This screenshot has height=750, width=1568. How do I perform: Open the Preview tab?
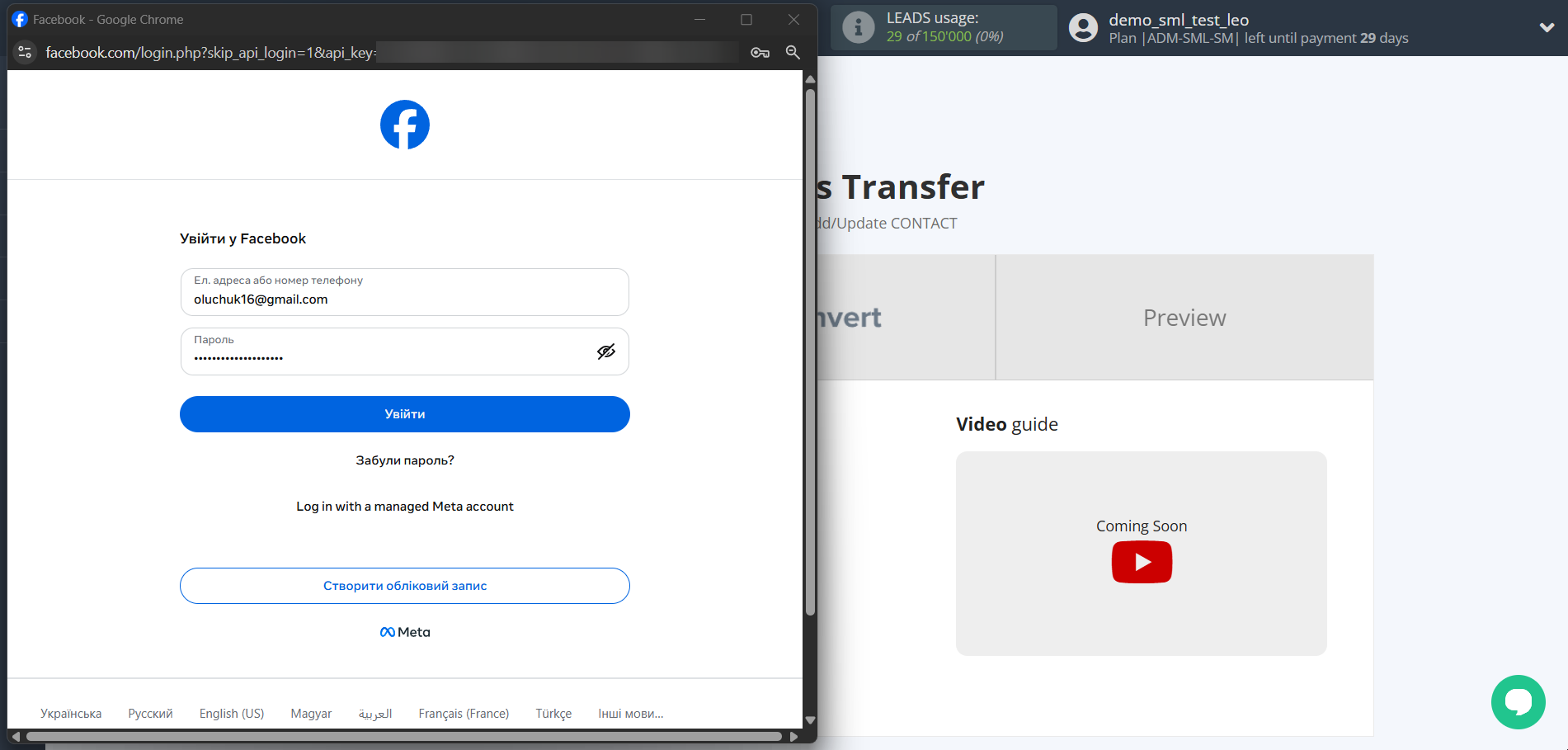[1184, 318]
